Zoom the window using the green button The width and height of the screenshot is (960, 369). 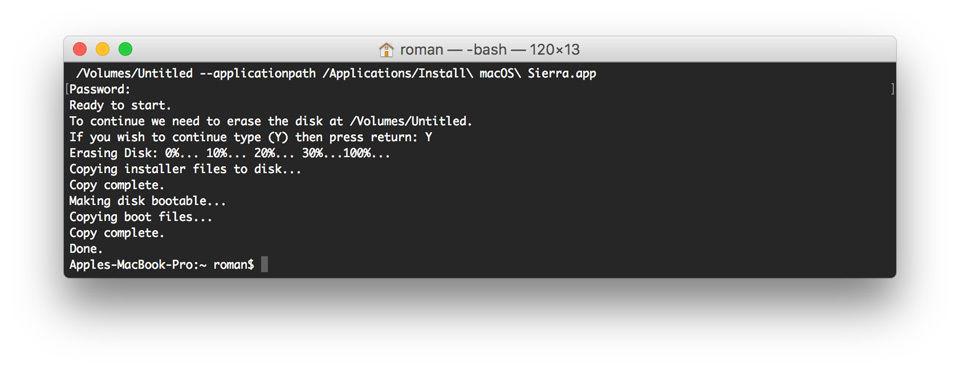coord(126,50)
